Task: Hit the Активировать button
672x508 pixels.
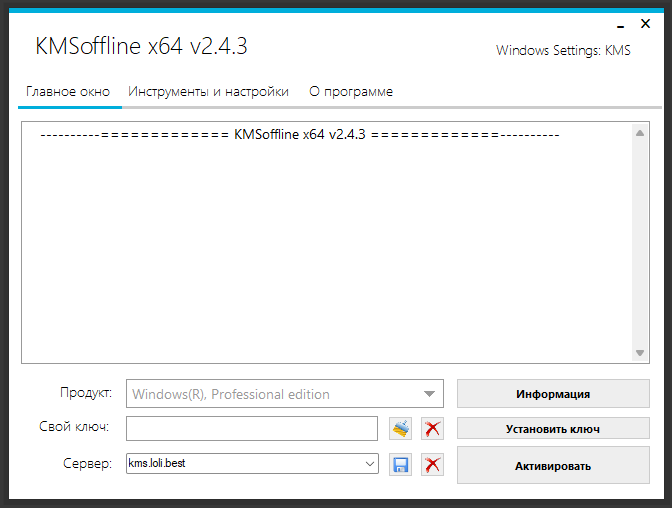Action: 553,466
